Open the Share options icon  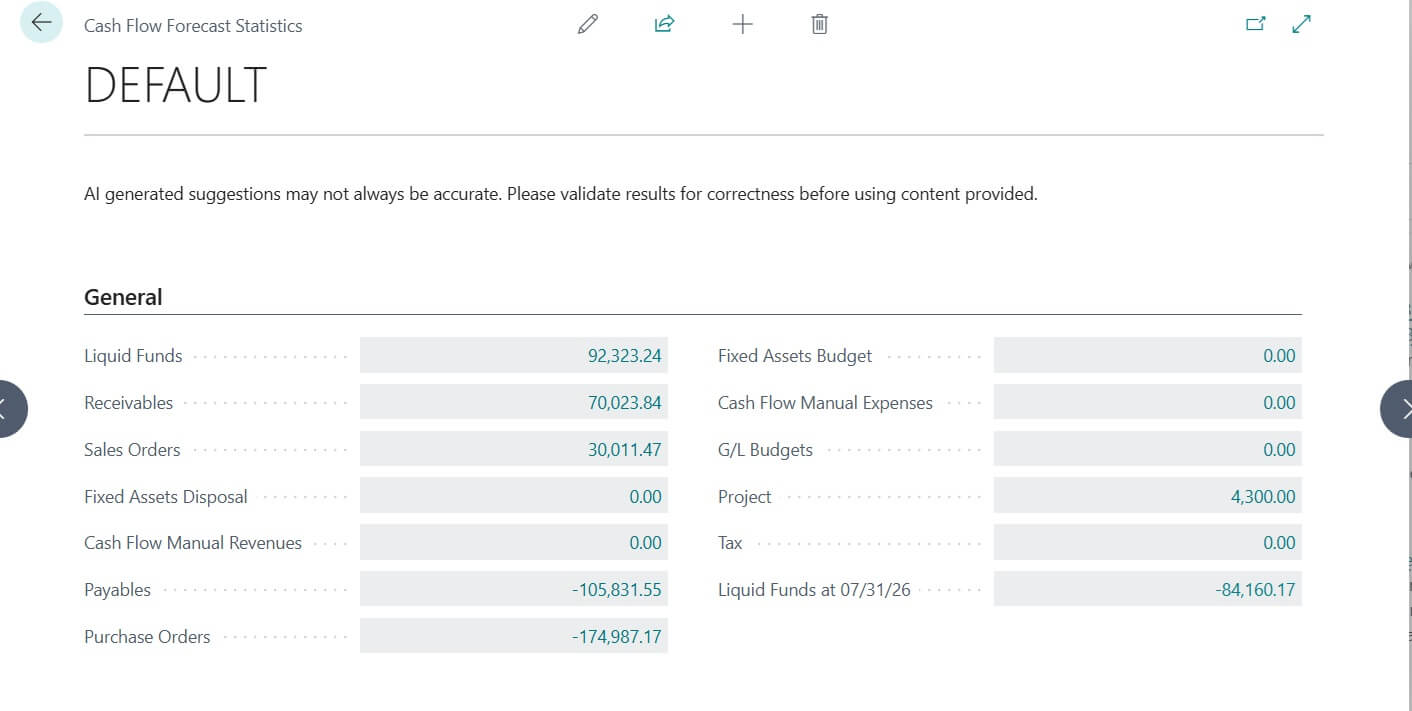664,23
